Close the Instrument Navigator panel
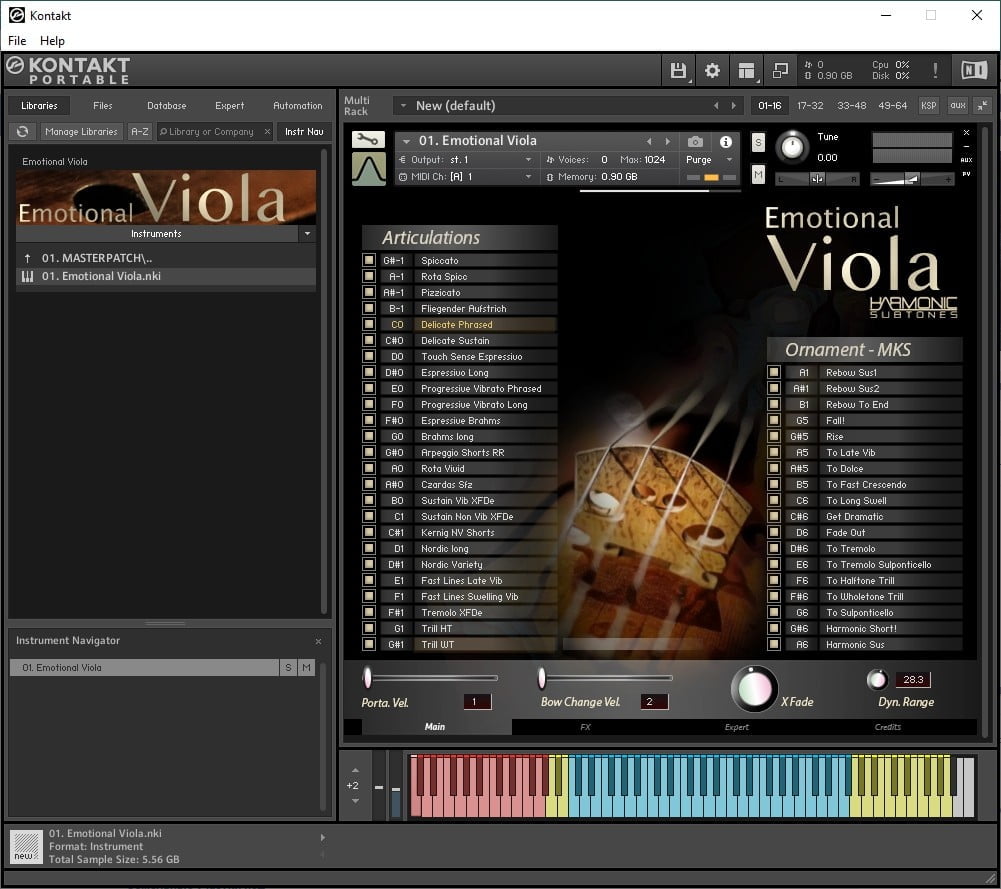This screenshot has width=1001, height=889. coord(319,641)
